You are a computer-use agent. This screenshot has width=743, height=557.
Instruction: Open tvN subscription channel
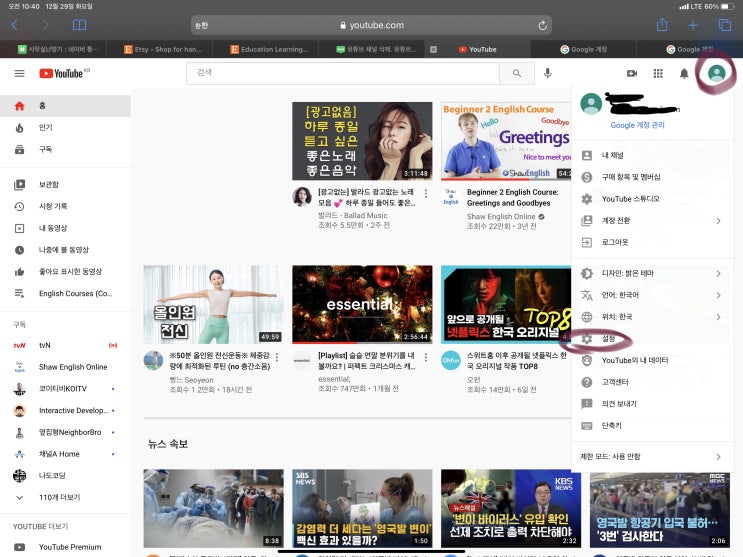pos(65,345)
